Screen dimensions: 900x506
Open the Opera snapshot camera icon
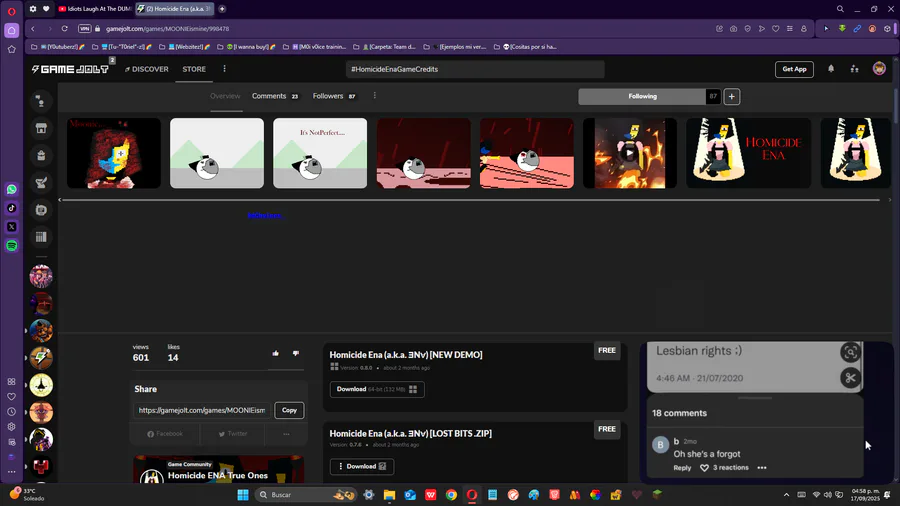coord(734,29)
